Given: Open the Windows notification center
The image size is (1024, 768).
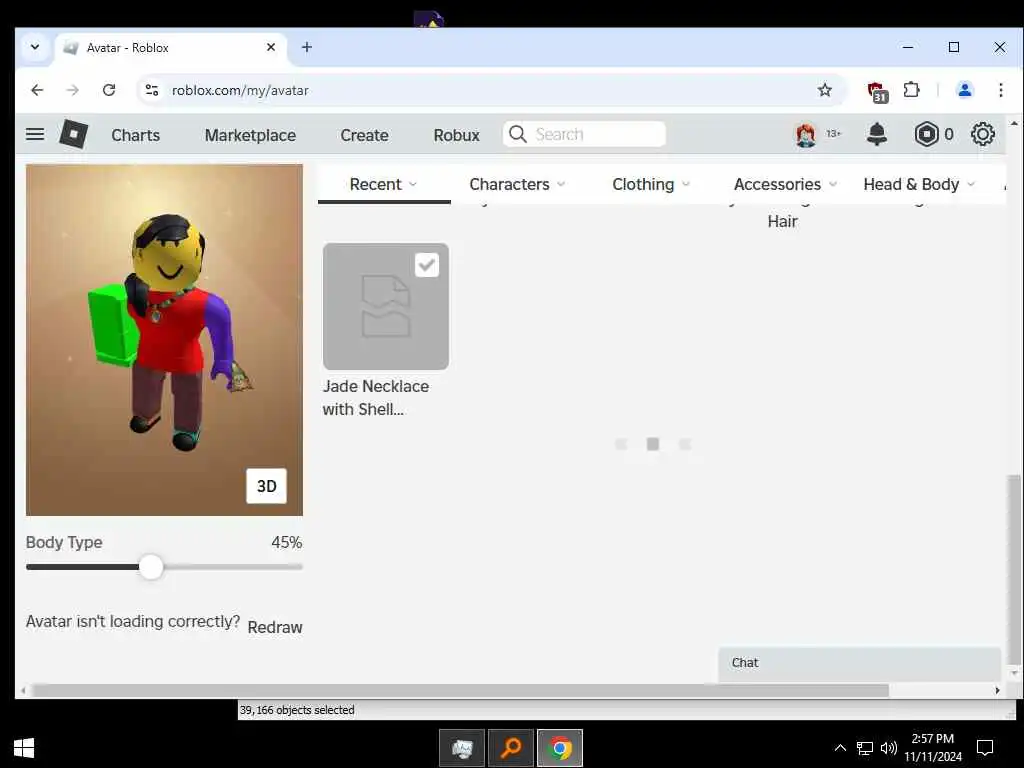Looking at the screenshot, I should (985, 748).
